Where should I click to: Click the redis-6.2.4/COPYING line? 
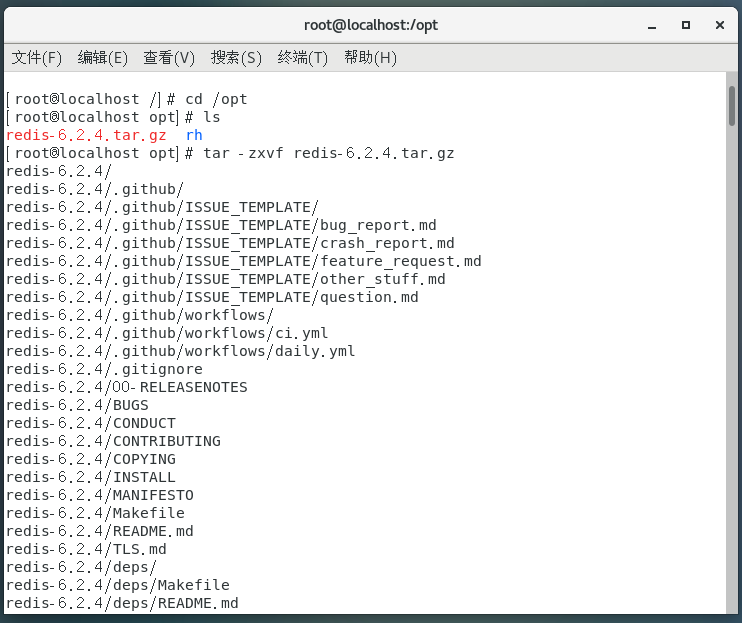coord(91,459)
